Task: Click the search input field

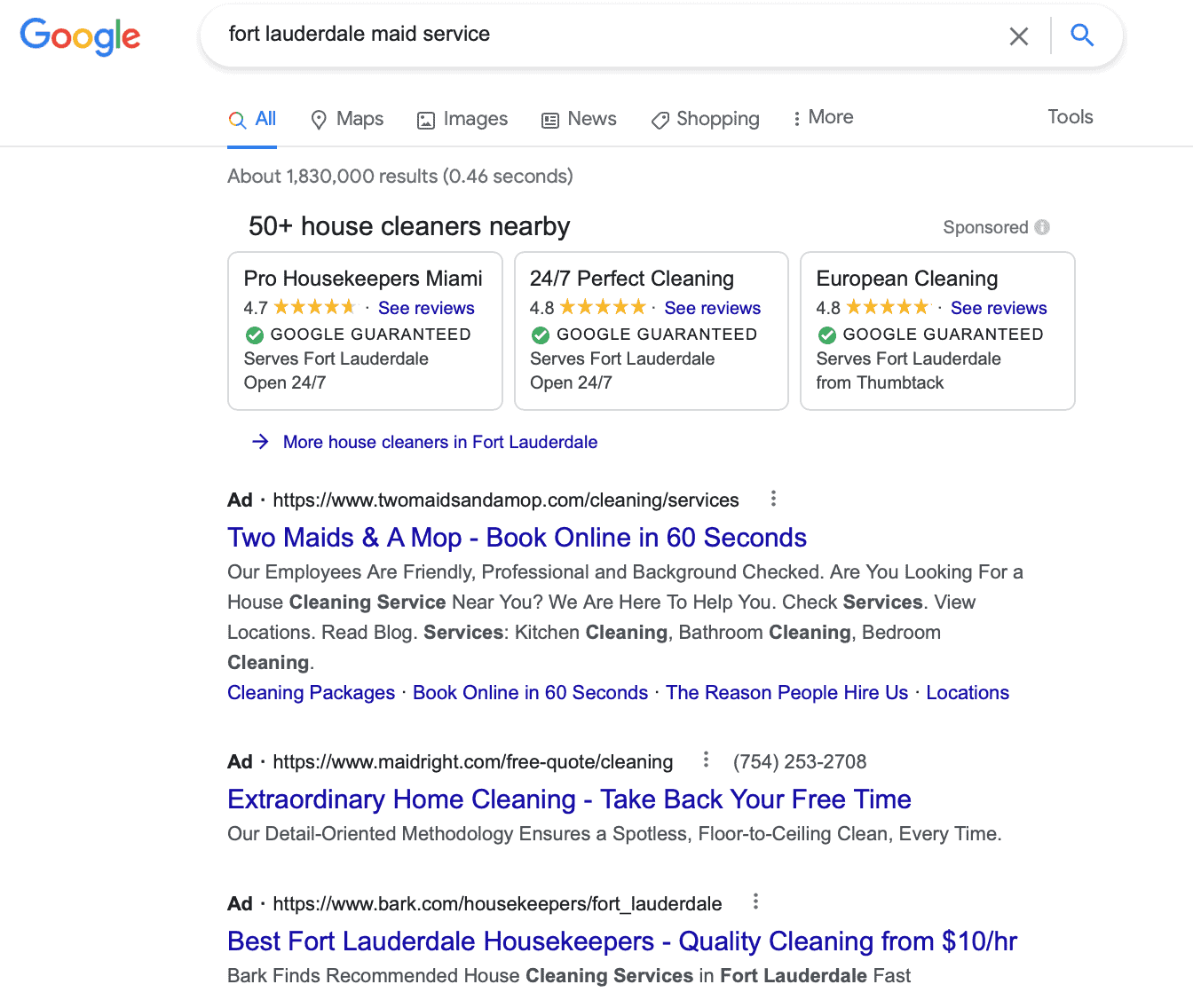Action: [604, 35]
